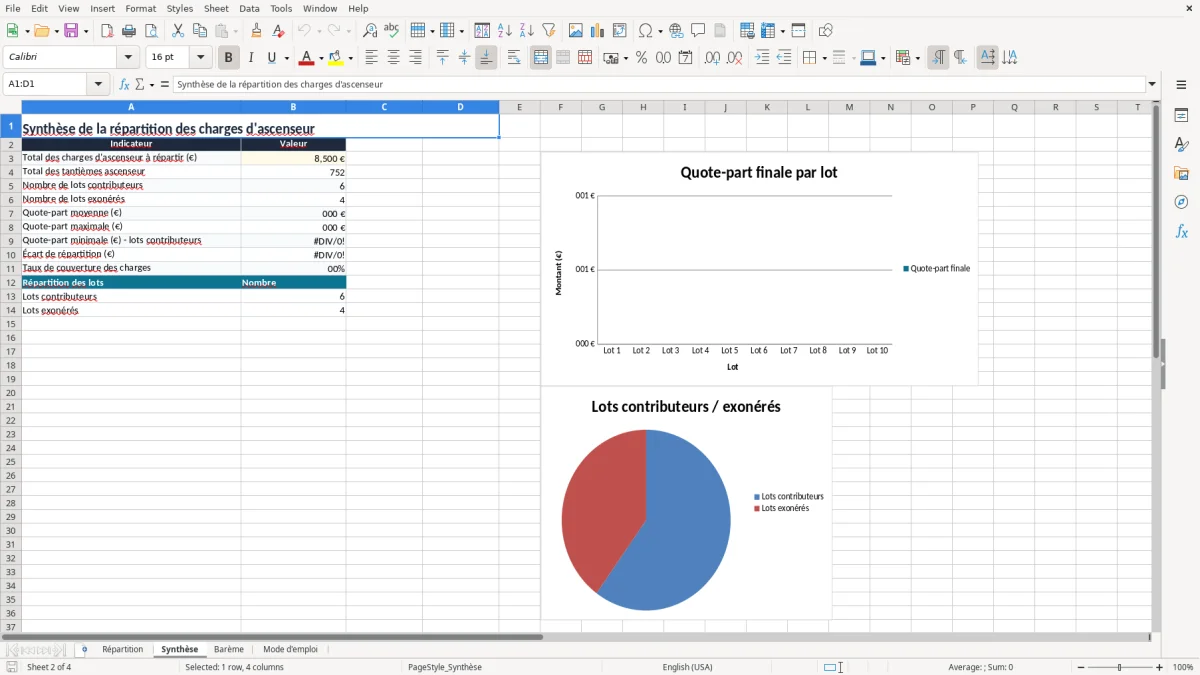The width and height of the screenshot is (1200, 675).
Task: Toggle Align Bottom
Action: pyautogui.click(x=486, y=58)
